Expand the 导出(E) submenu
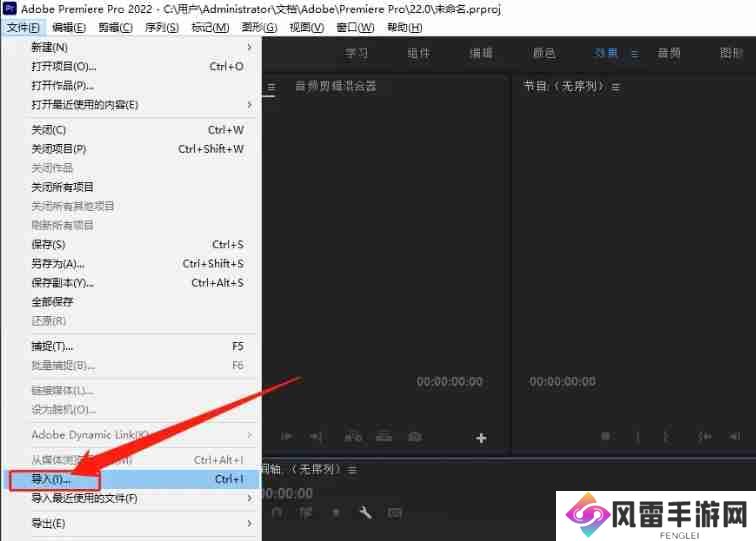The image size is (756, 541). click(249, 523)
